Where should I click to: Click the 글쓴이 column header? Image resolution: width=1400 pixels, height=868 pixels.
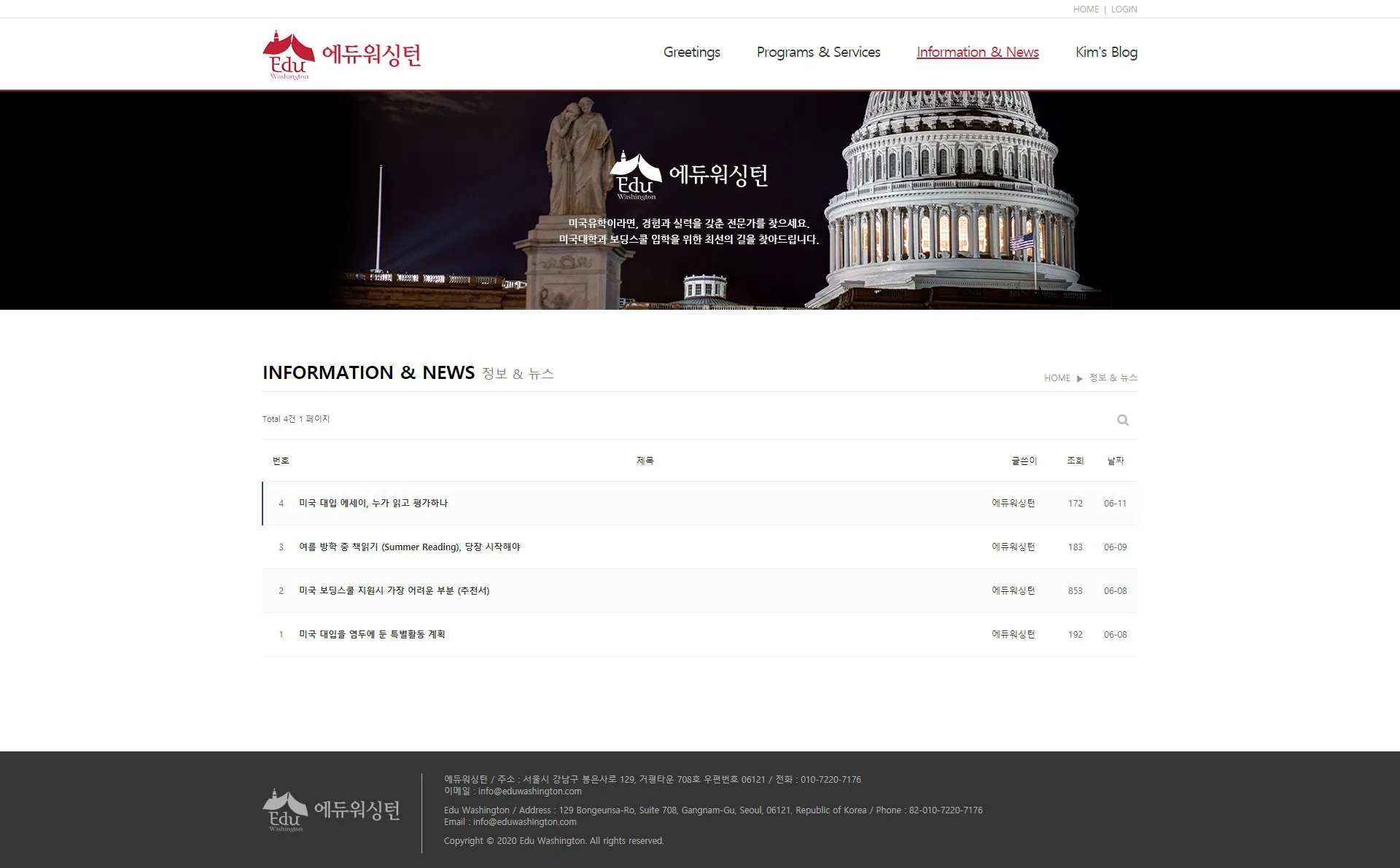(1024, 461)
